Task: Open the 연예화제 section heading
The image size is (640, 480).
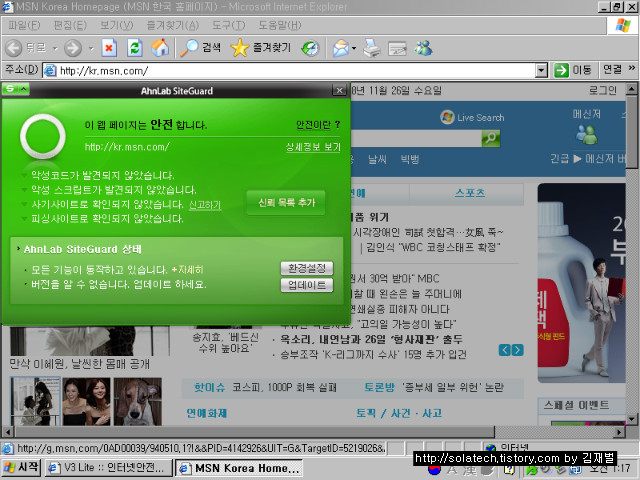Action: tap(207, 413)
